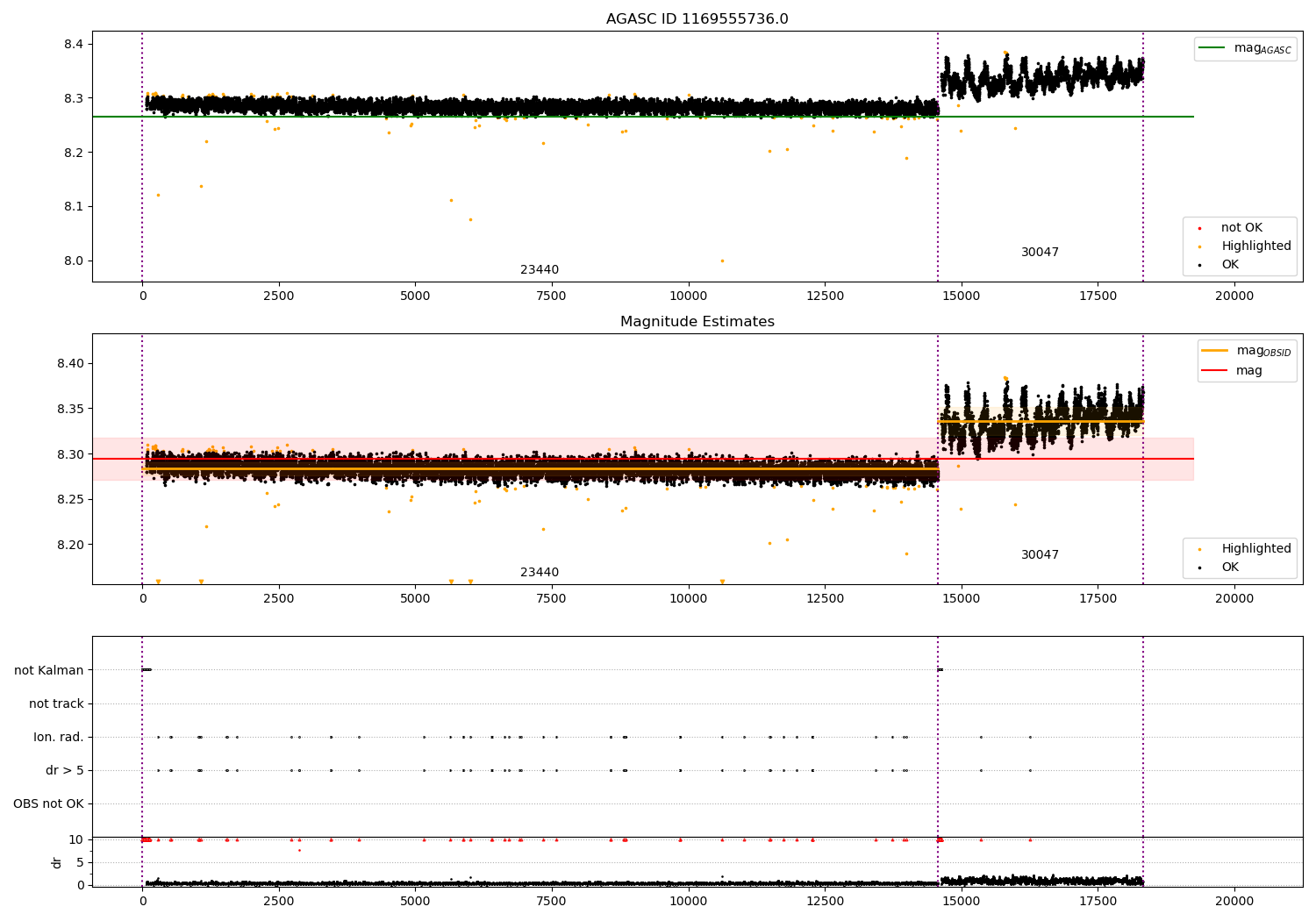Click the 23440 obsid label in top plot
The image size is (1316, 921).
[x=540, y=270]
